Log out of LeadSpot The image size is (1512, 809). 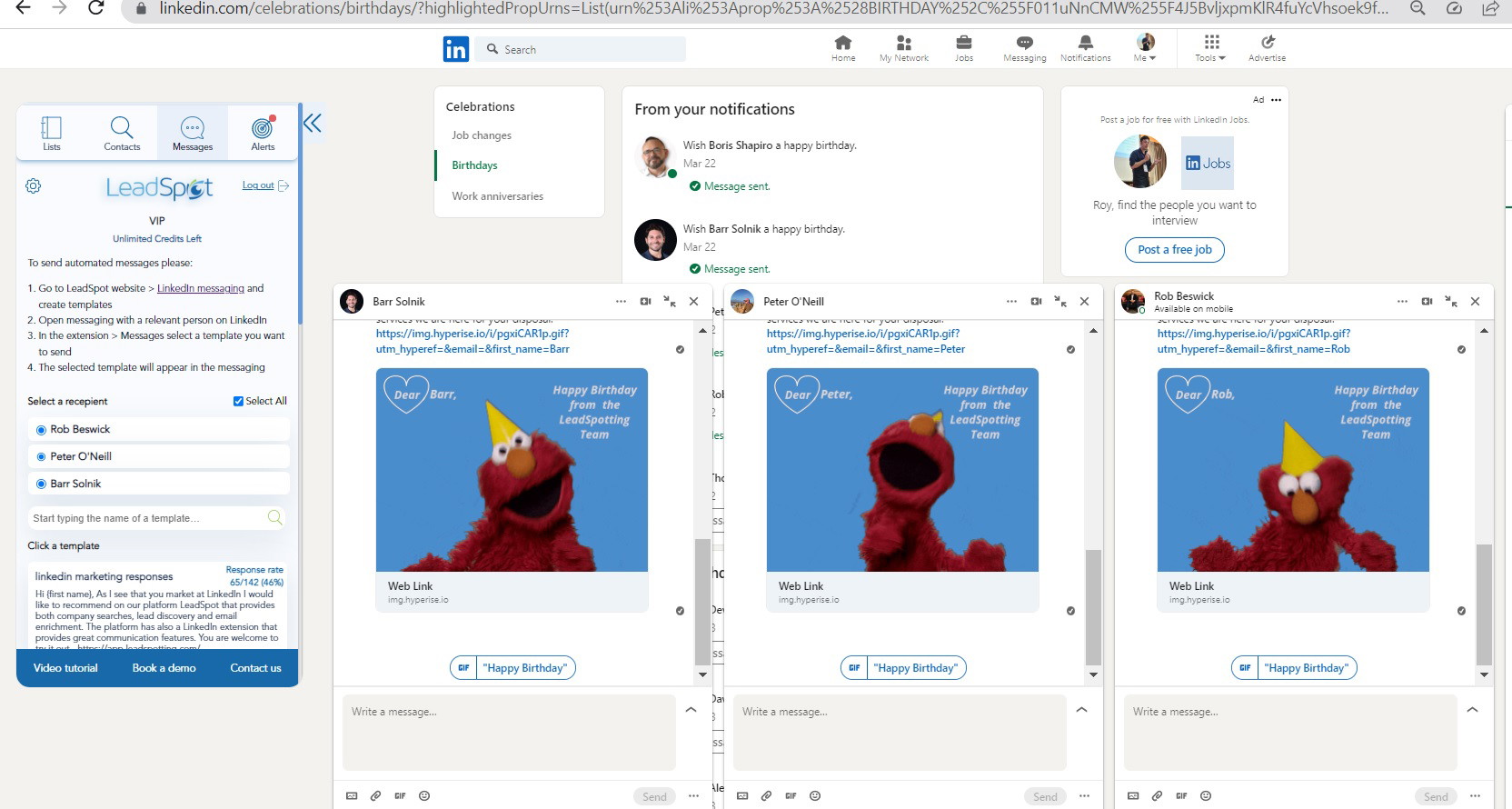point(265,185)
